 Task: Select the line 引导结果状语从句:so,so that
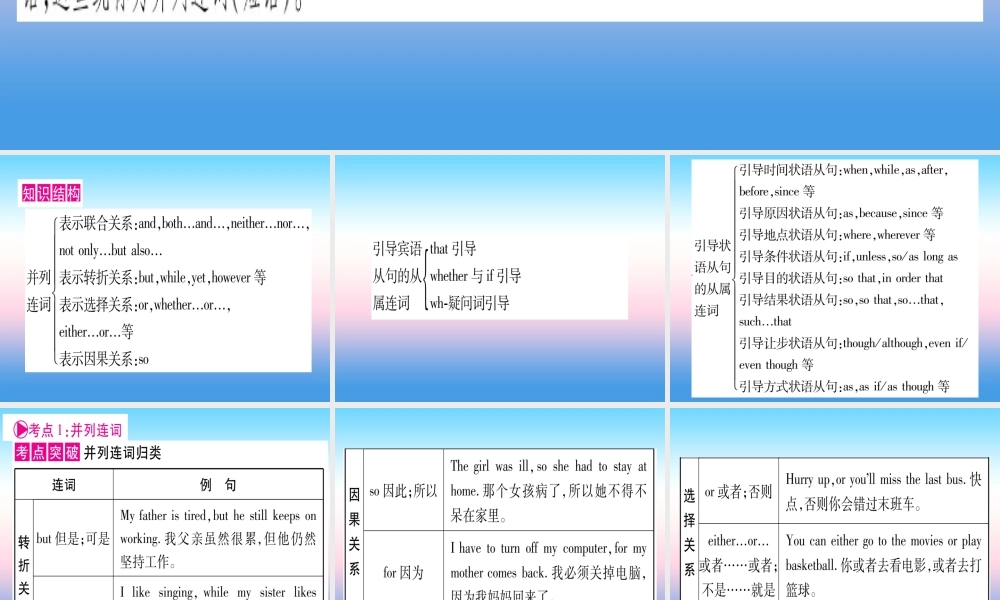point(841,300)
